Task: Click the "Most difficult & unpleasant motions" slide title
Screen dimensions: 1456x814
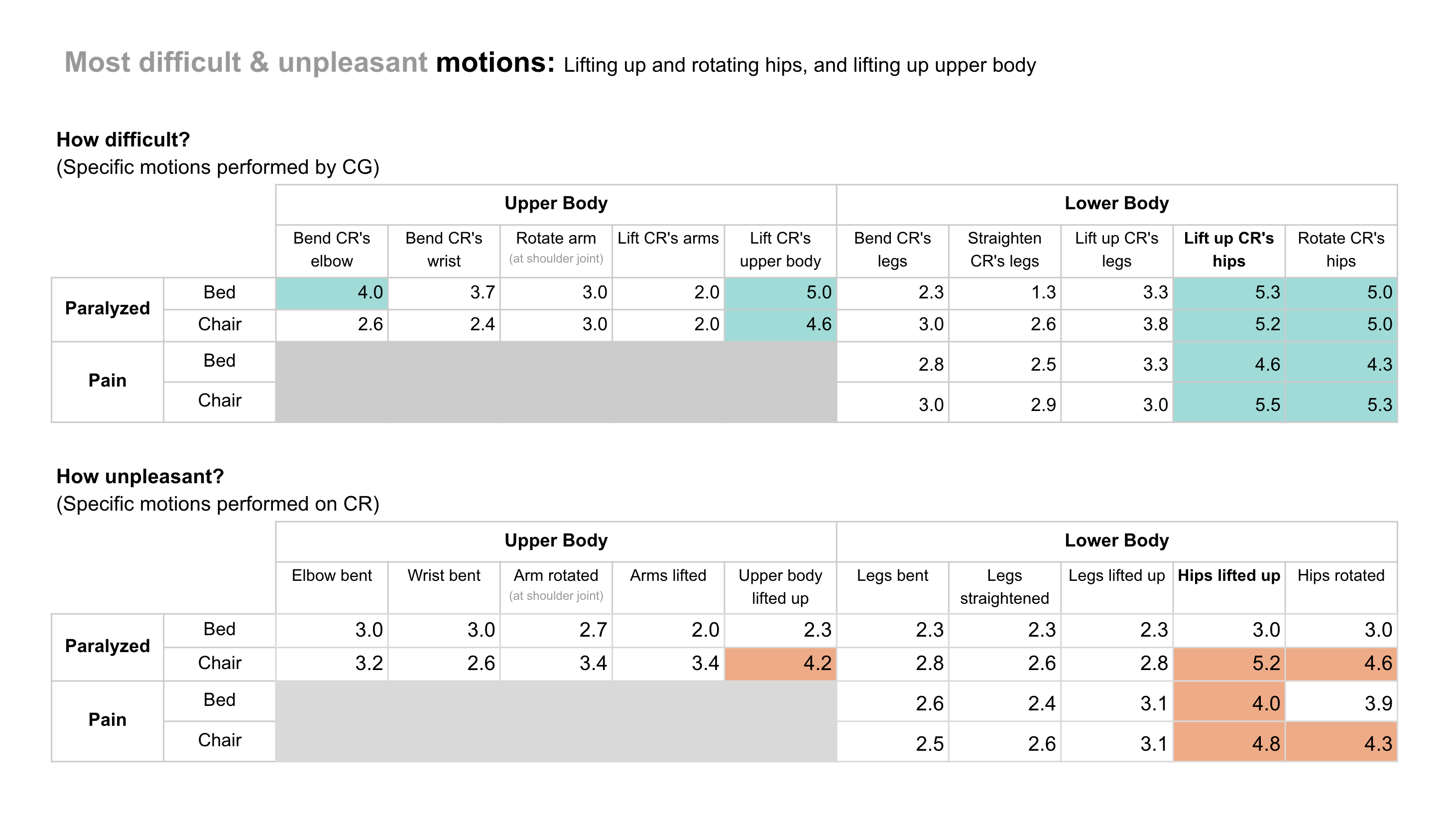Action: (310, 62)
